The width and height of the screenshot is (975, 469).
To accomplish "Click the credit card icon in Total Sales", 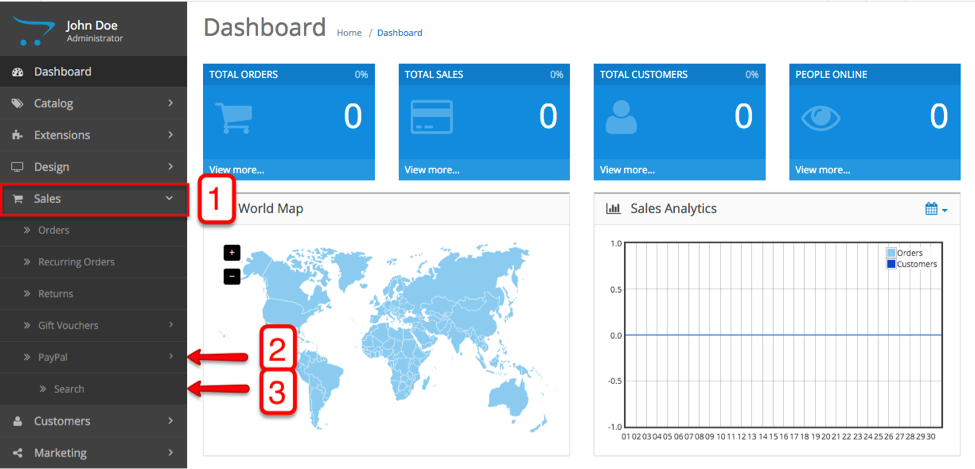I will coord(431,118).
